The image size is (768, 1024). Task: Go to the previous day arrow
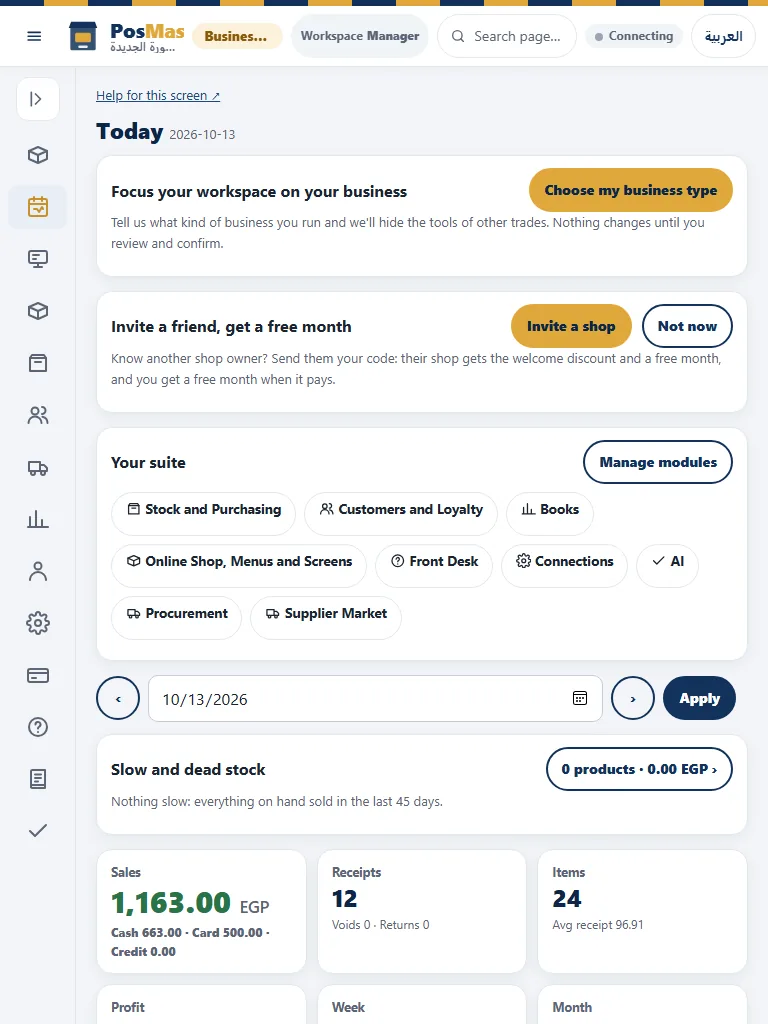click(118, 698)
